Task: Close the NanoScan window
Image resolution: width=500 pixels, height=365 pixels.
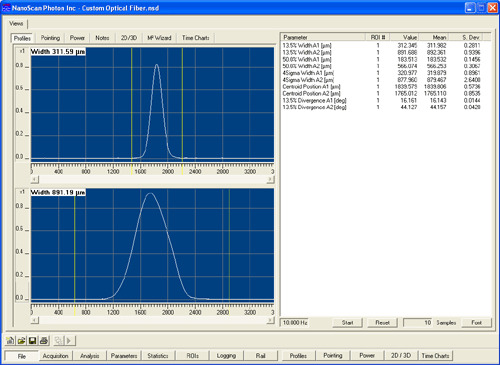Action: coord(492,8)
